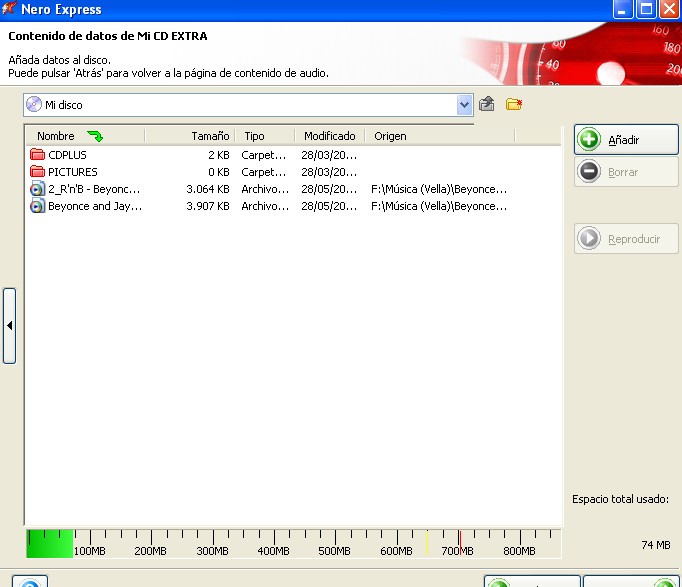Sort by Tamaño column header
The image size is (682, 587).
coord(190,136)
